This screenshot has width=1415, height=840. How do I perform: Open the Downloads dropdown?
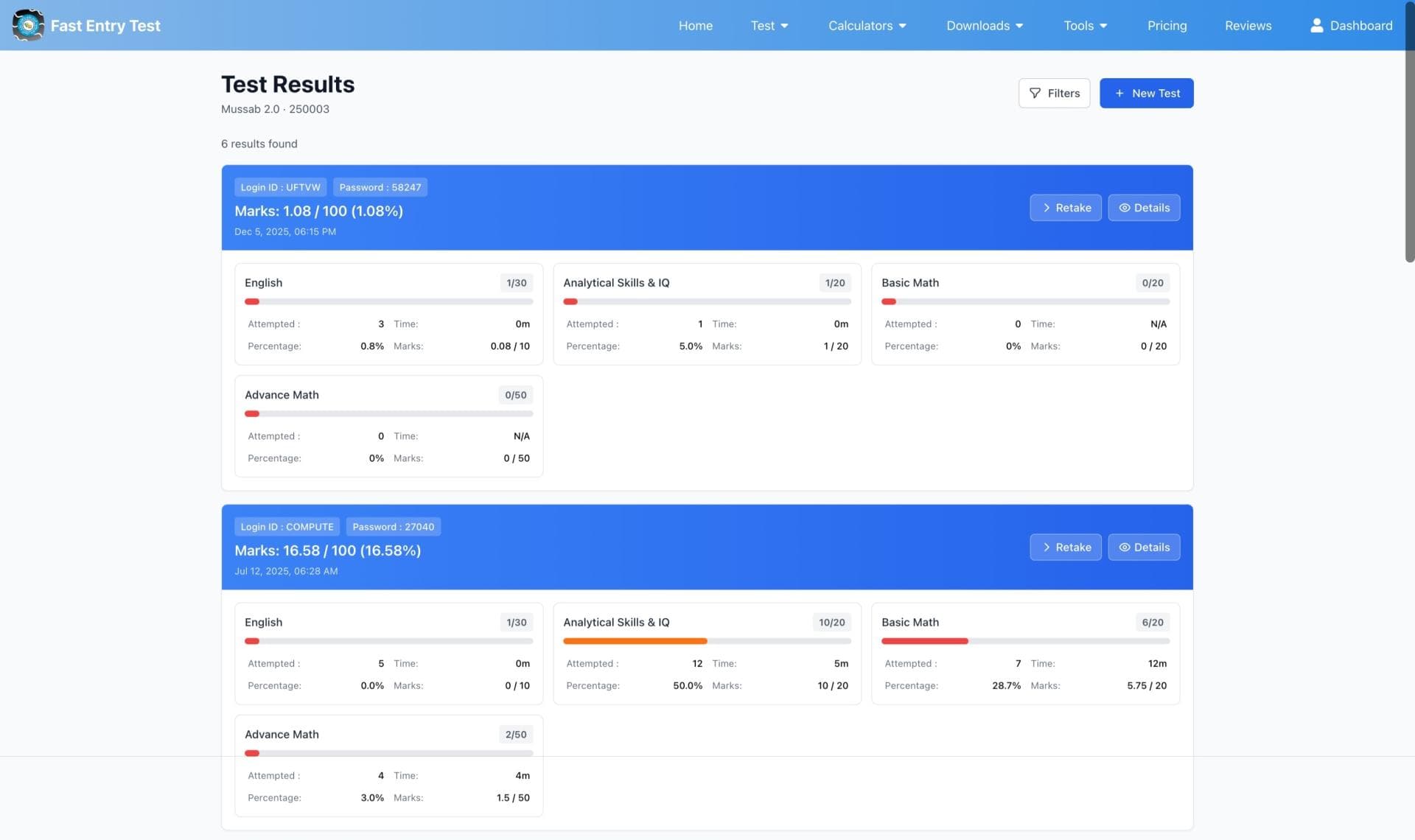point(985,25)
